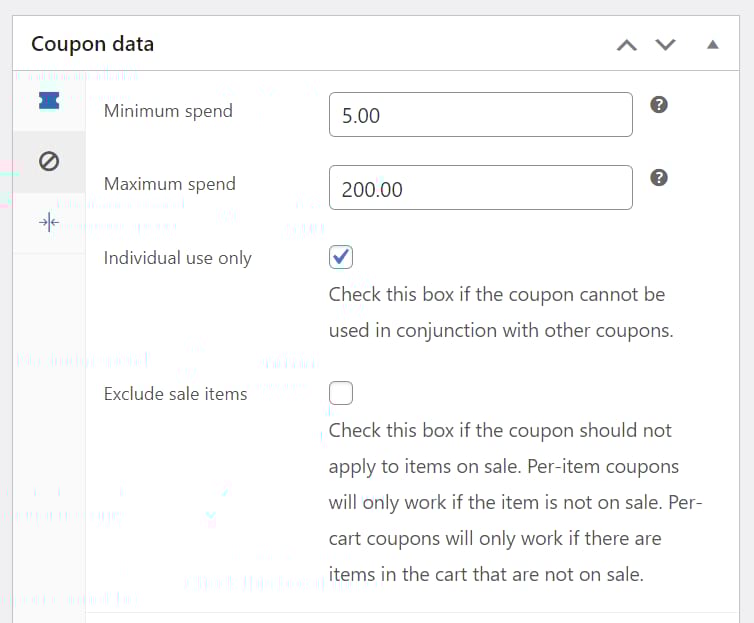Enable Exclude sale items checkbox

[341, 393]
